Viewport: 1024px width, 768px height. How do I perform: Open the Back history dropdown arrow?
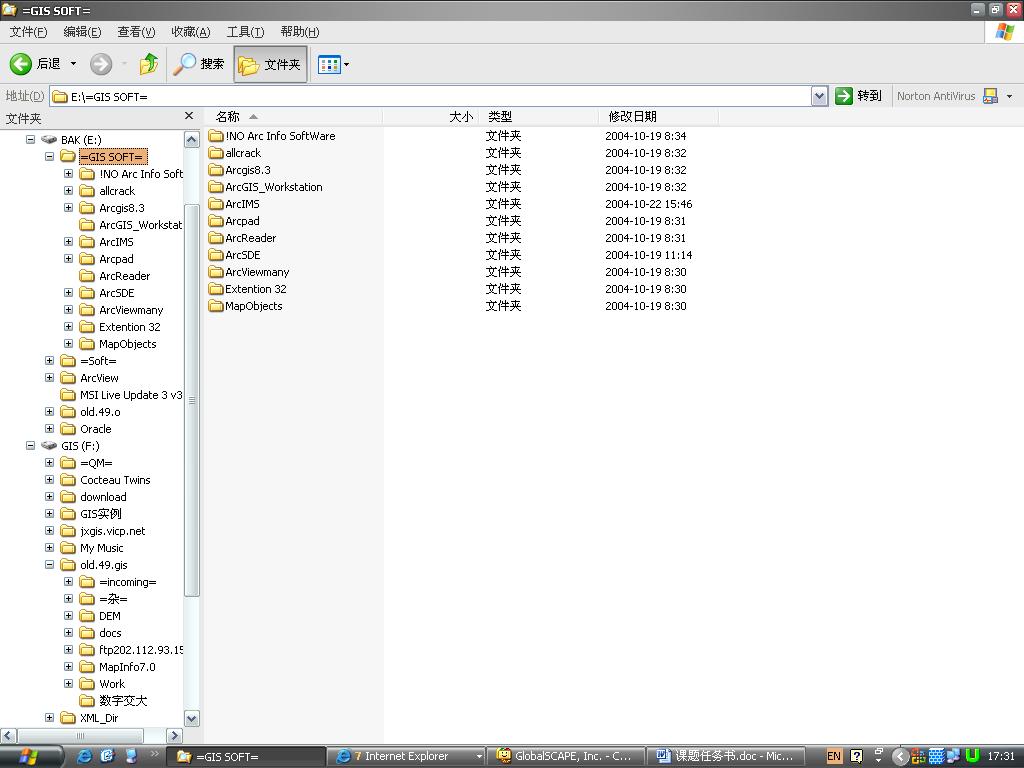coord(73,64)
